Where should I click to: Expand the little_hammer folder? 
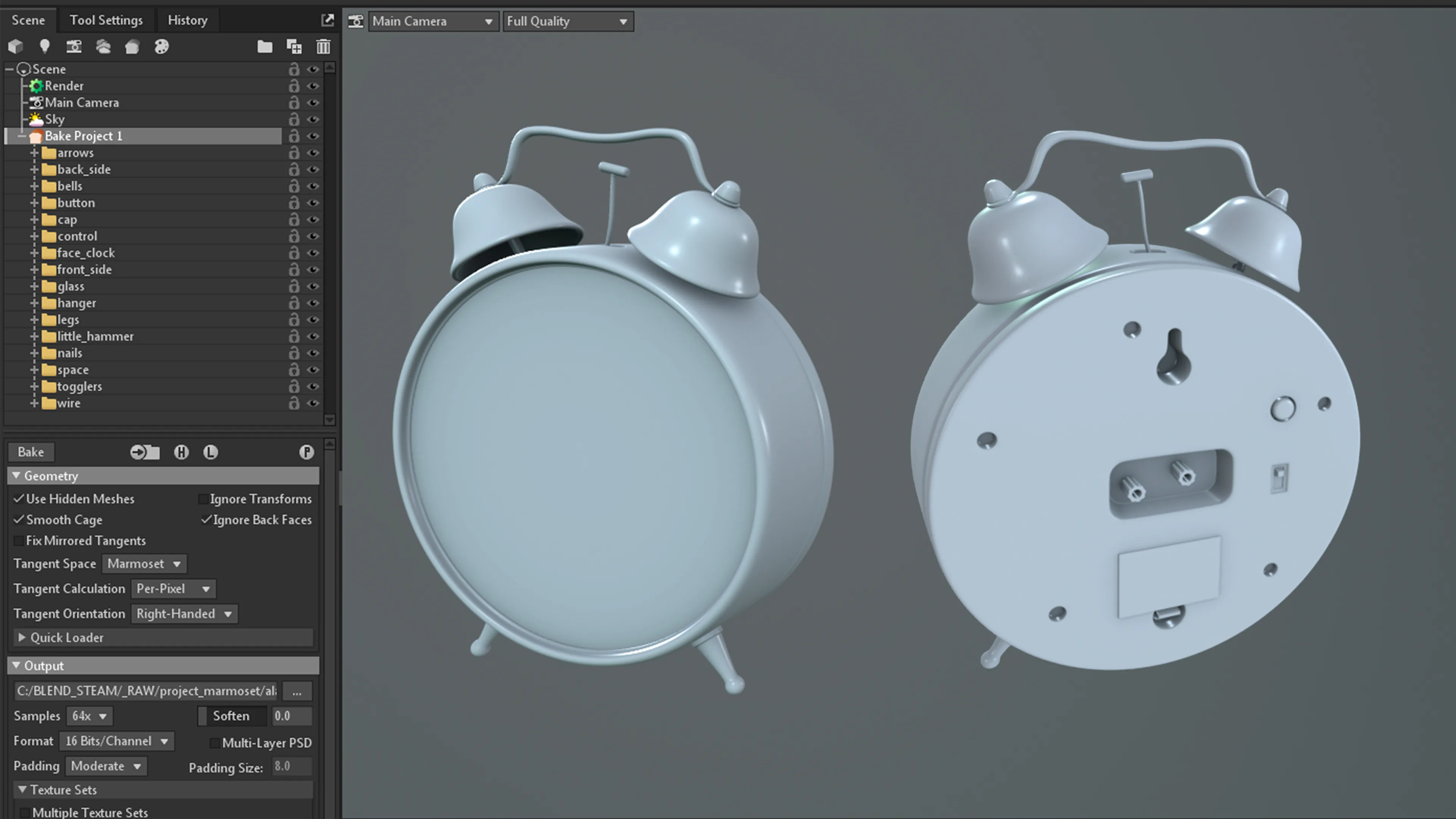pos(34,336)
